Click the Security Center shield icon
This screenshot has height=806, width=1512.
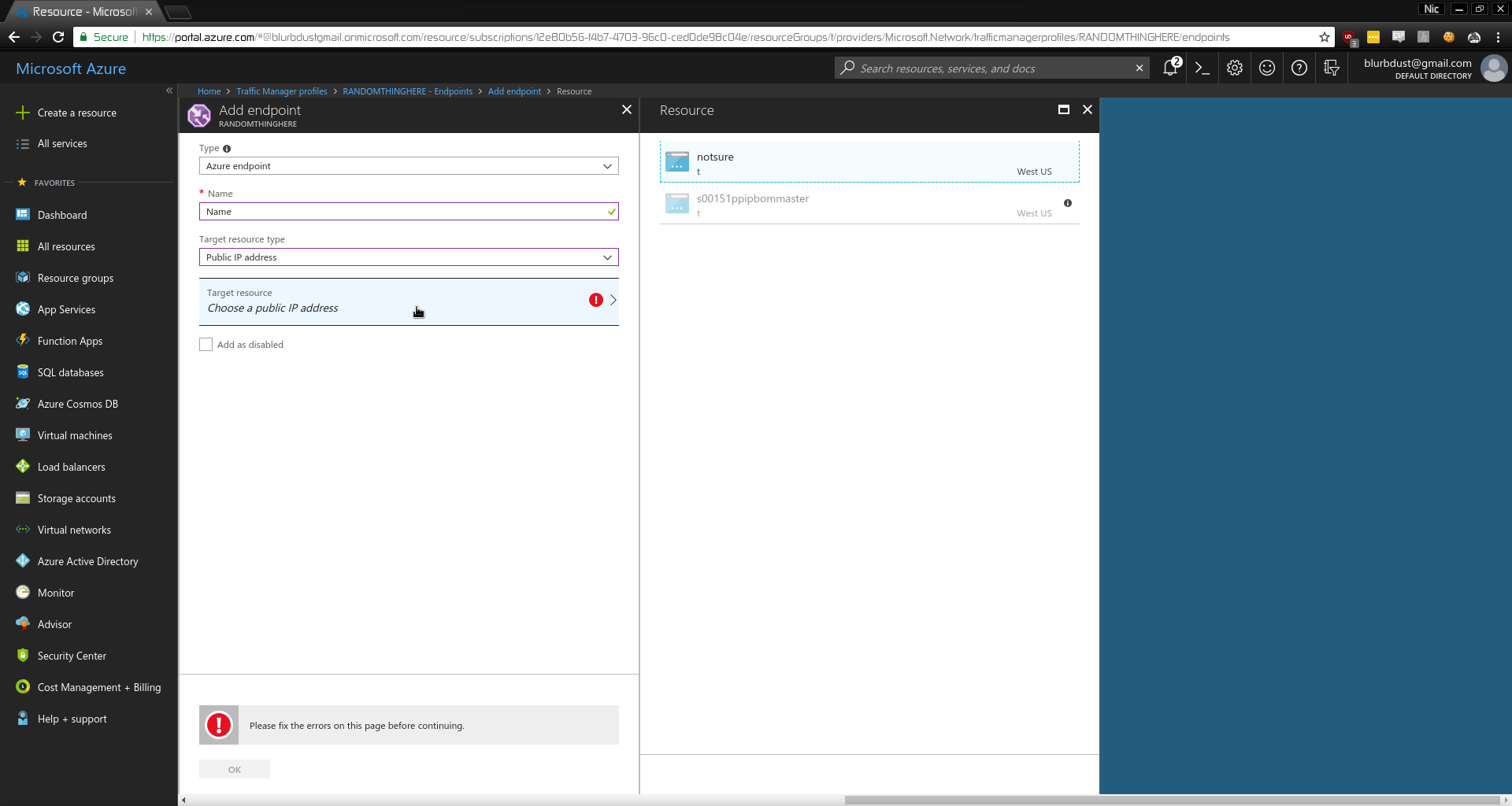click(x=23, y=656)
